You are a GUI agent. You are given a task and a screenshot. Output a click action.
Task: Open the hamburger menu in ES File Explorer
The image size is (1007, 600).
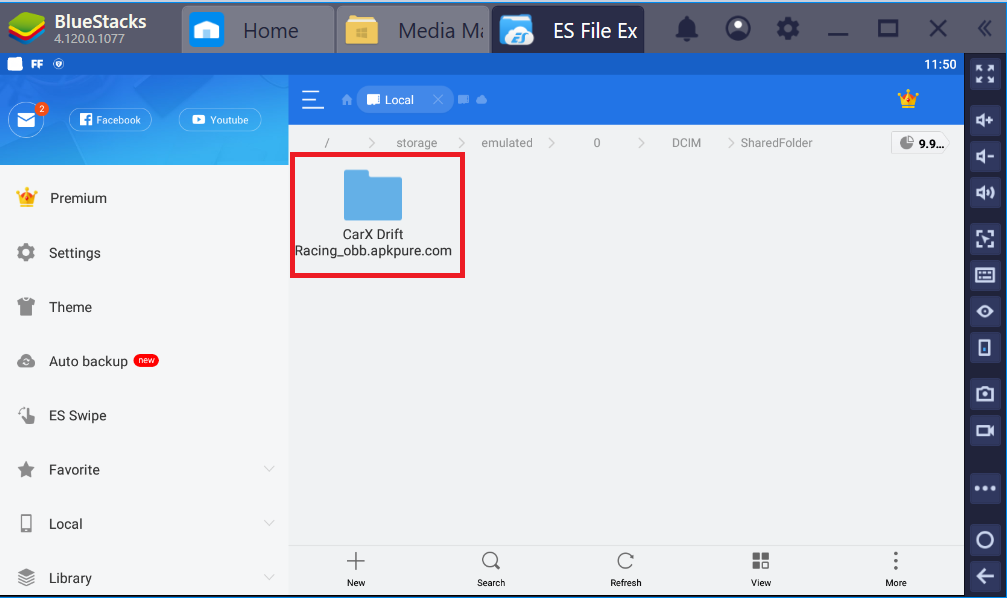[313, 100]
